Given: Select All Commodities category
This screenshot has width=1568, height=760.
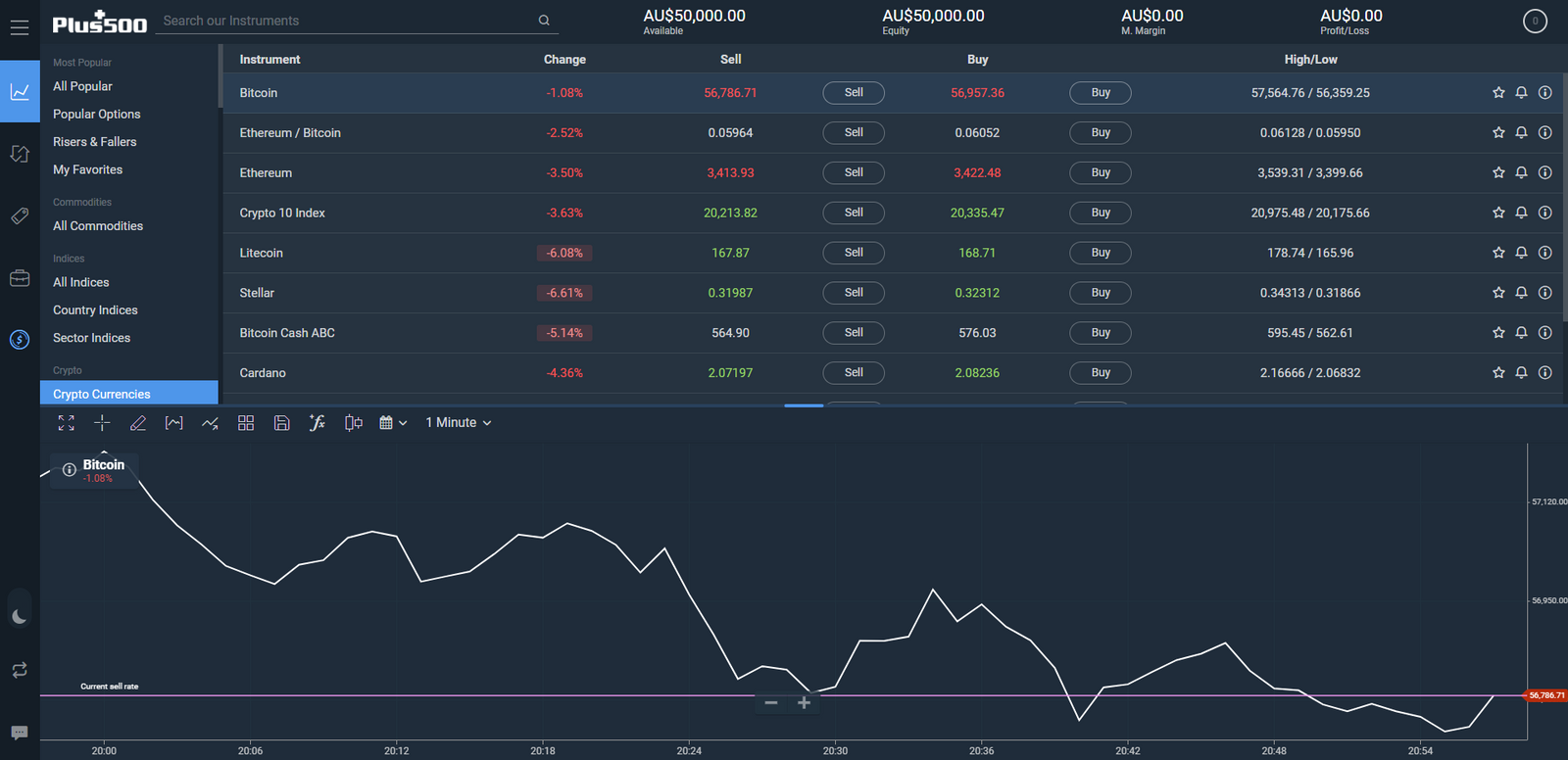Looking at the screenshot, I should click(x=98, y=226).
